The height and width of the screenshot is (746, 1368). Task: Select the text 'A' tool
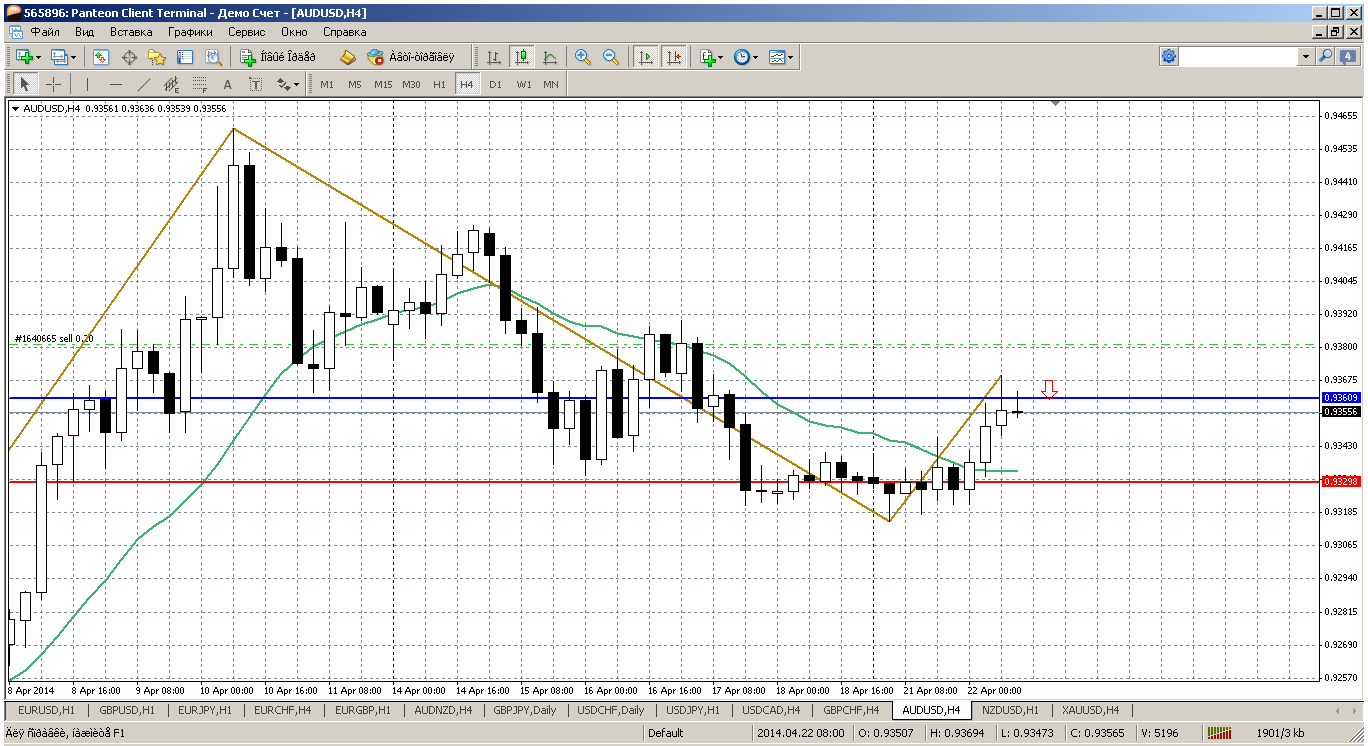pos(227,84)
